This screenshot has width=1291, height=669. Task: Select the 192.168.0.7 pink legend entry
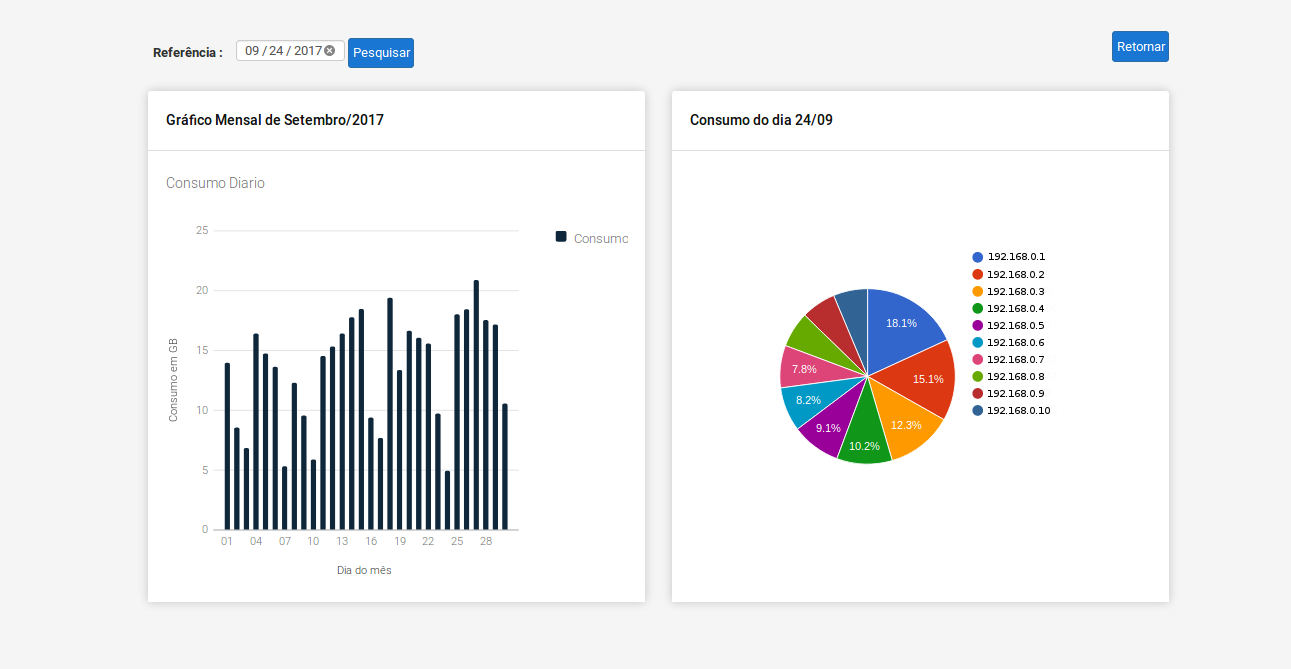(1015, 359)
